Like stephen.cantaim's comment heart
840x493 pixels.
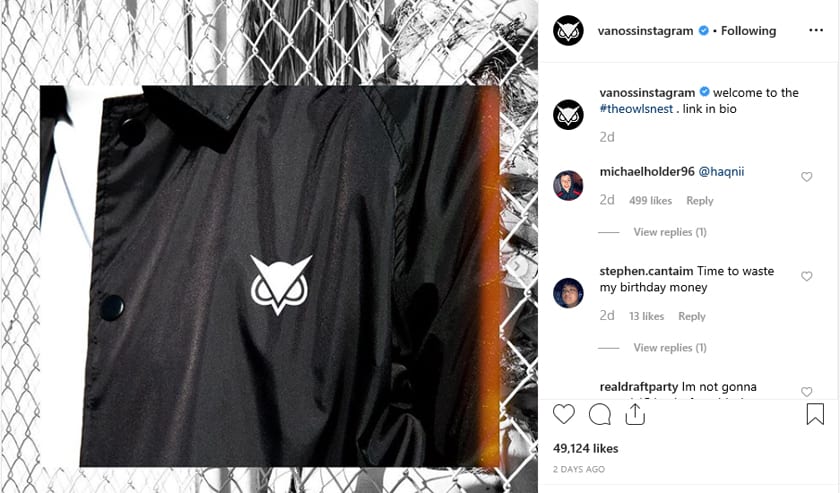pyautogui.click(x=806, y=276)
